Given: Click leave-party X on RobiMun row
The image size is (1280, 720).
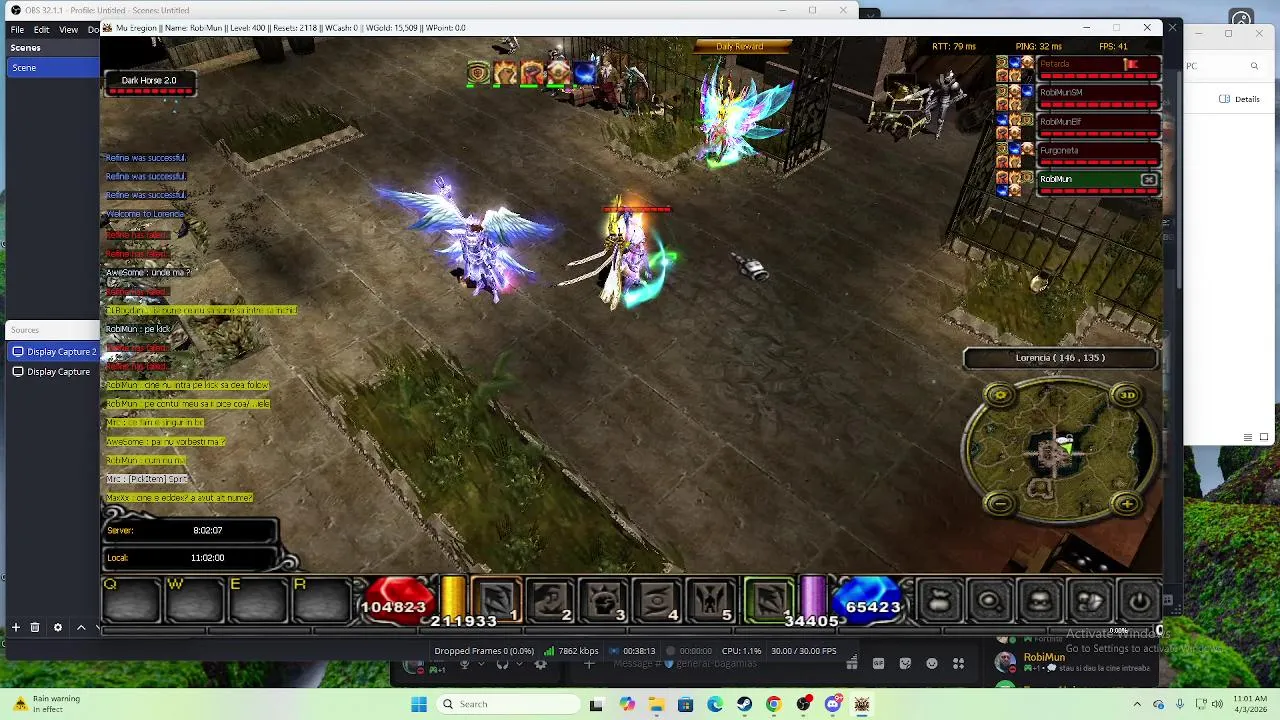Looking at the screenshot, I should click(x=1149, y=180).
